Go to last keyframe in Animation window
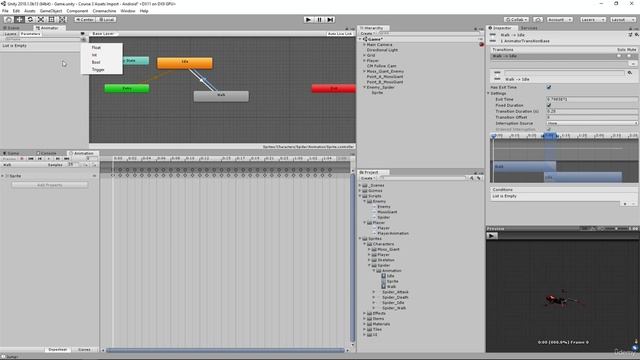640x360 pixels. click(x=67, y=159)
